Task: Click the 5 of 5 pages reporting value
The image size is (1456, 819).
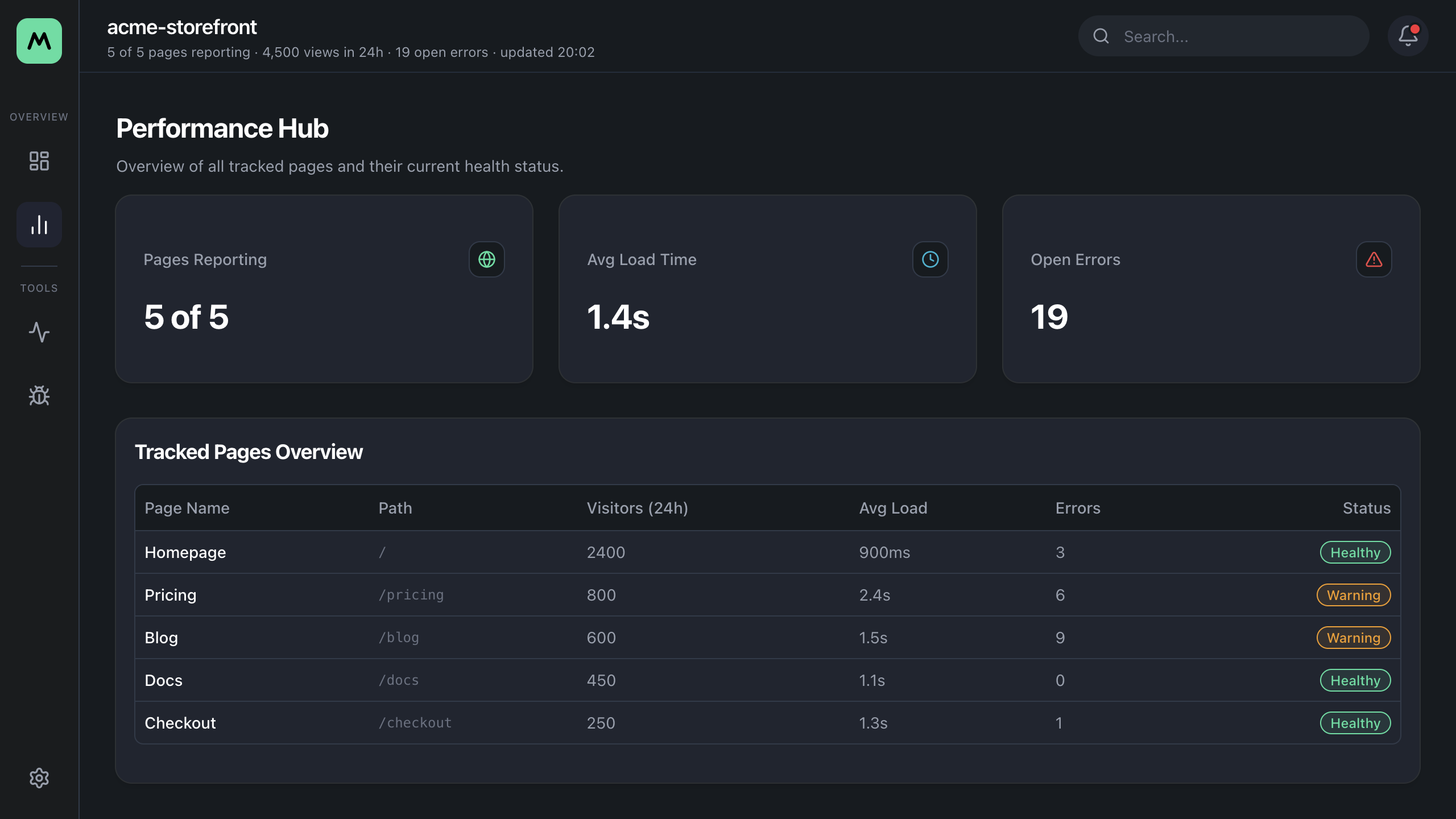Action: [186, 317]
